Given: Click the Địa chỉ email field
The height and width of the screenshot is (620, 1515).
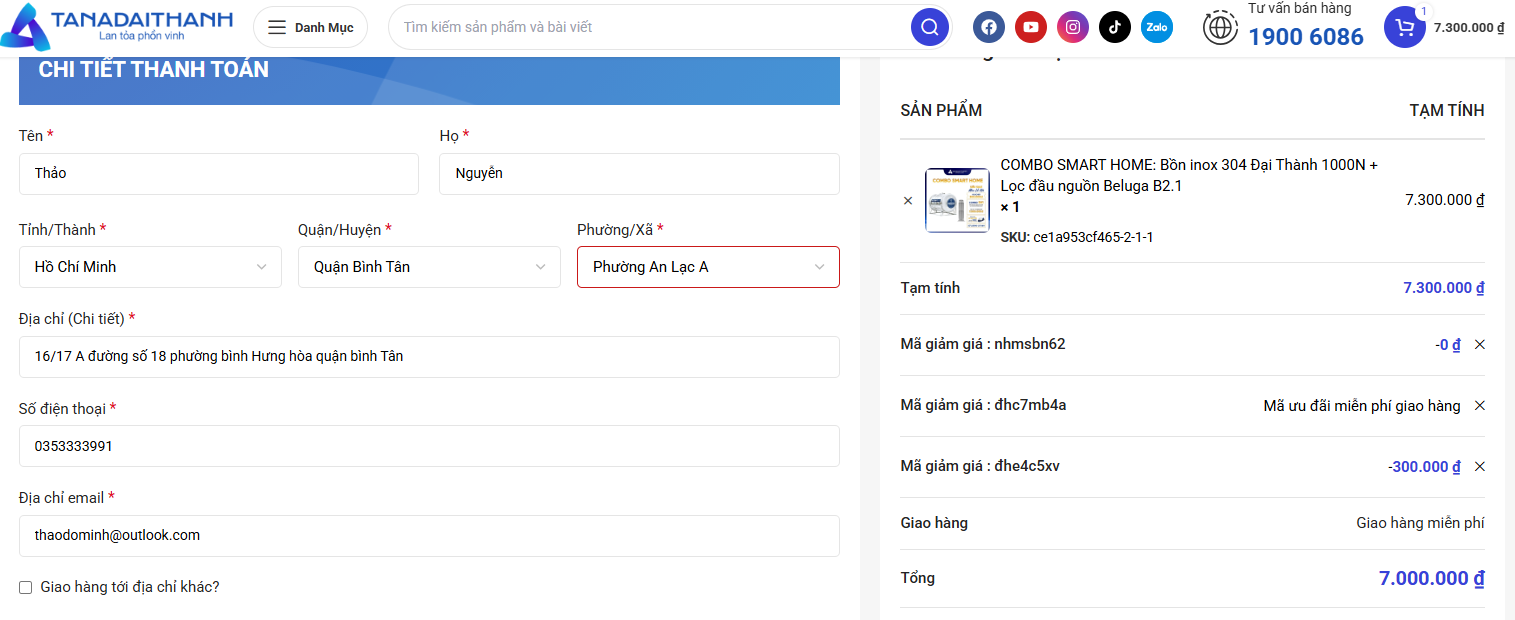Looking at the screenshot, I should [429, 536].
